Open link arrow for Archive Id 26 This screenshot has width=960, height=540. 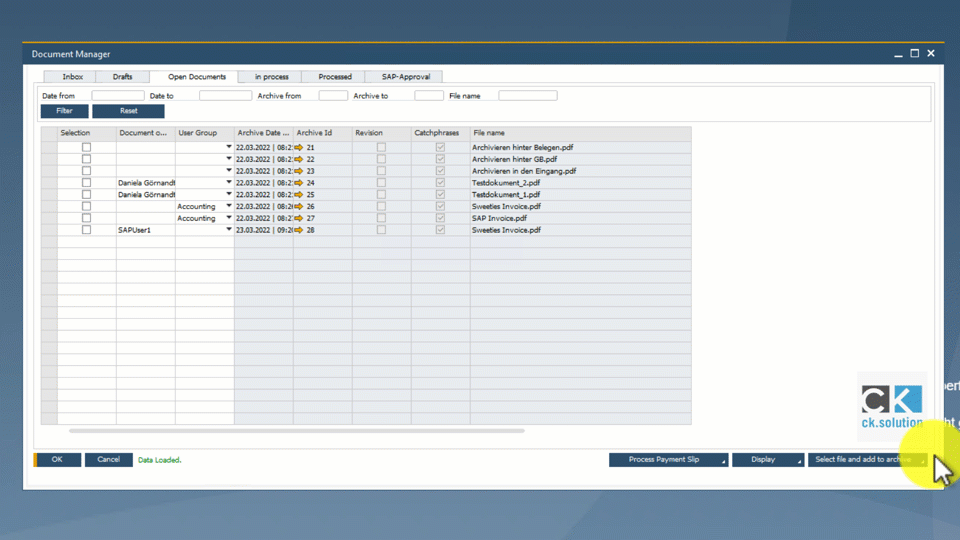click(x=299, y=206)
